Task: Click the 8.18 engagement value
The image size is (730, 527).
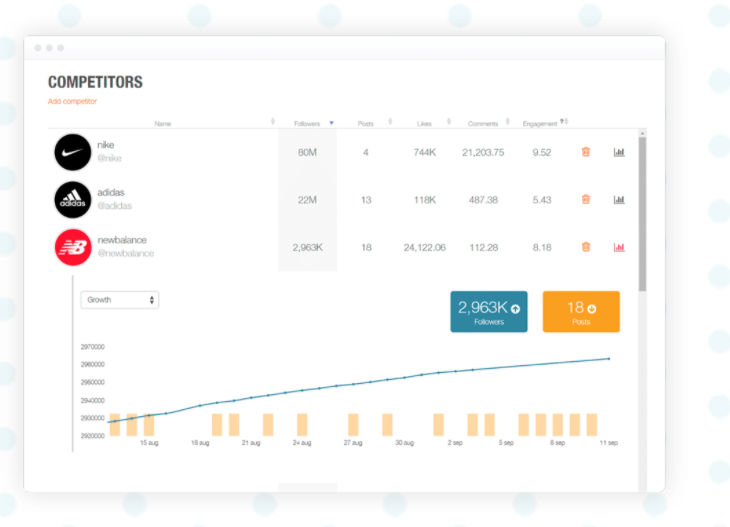Action: click(x=542, y=247)
